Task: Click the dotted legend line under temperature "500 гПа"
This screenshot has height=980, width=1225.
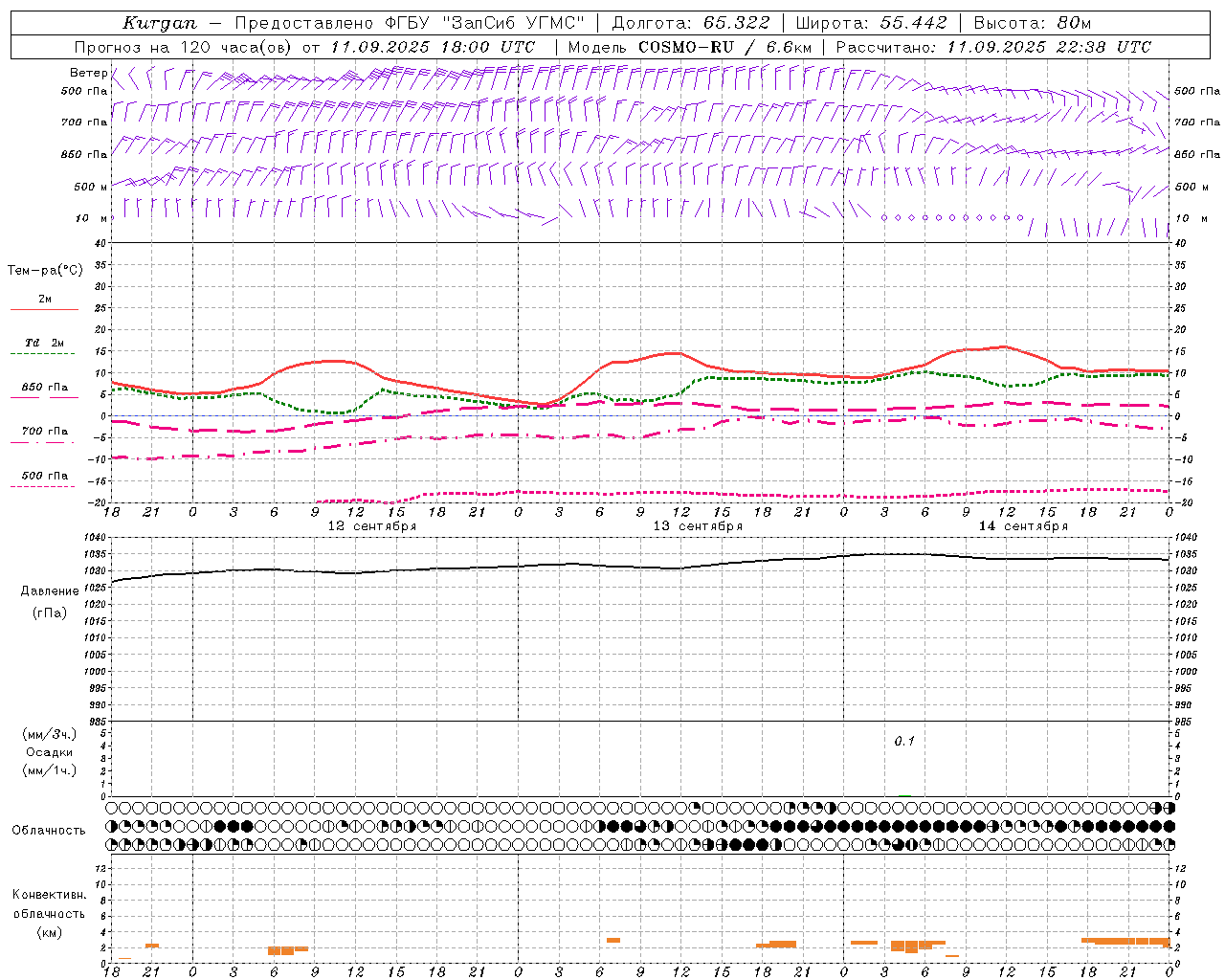Action: tap(42, 487)
